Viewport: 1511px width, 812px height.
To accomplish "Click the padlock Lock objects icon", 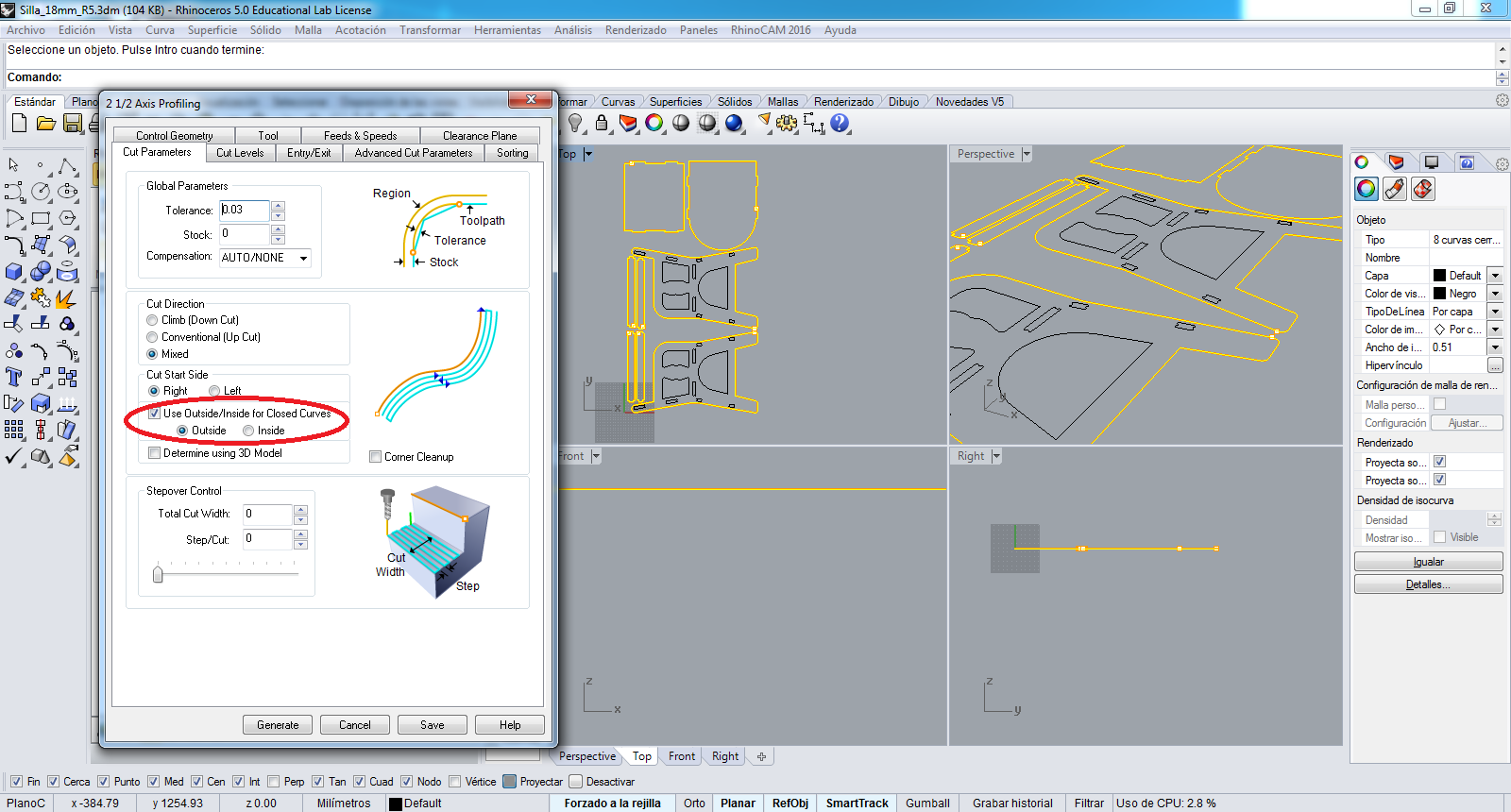I will (602, 123).
